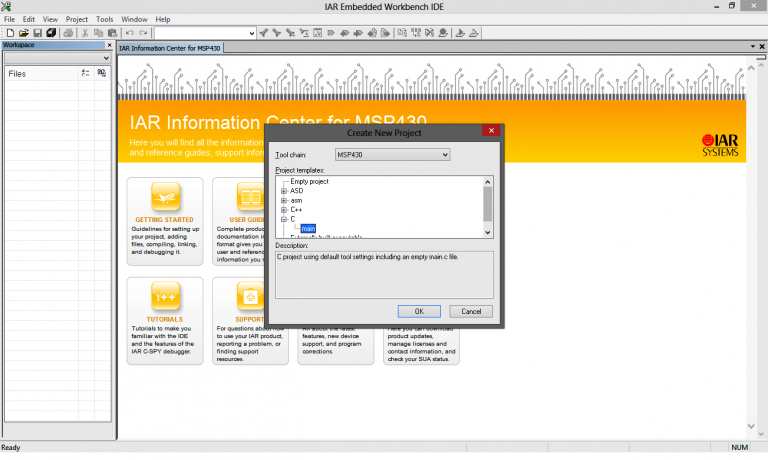
Task: Click the GETTING STARTED link heading
Action: point(165,220)
